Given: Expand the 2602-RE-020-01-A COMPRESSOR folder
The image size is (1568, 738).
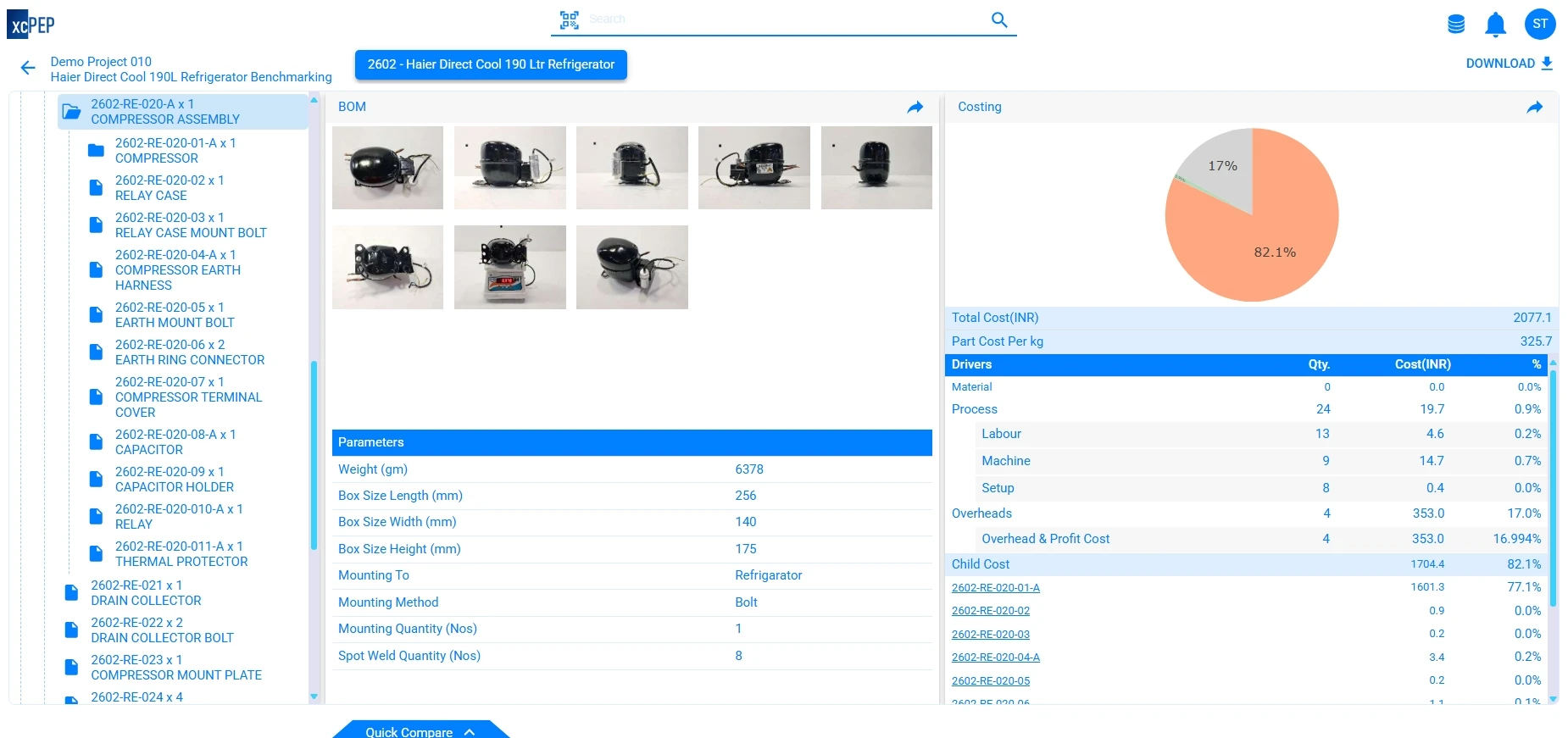Looking at the screenshot, I should (97, 151).
